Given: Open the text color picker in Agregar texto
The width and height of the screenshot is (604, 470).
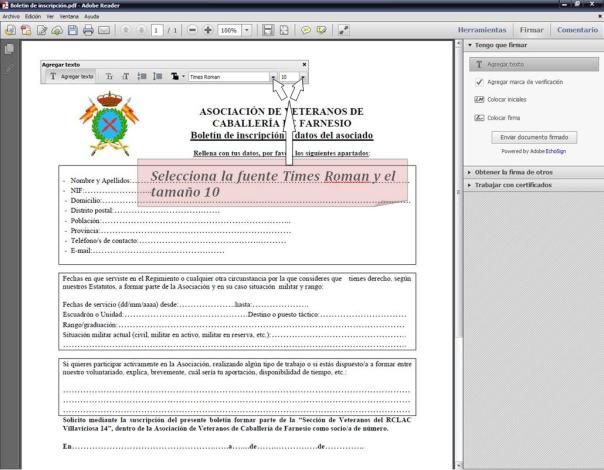Looking at the screenshot, I should pos(175,76).
